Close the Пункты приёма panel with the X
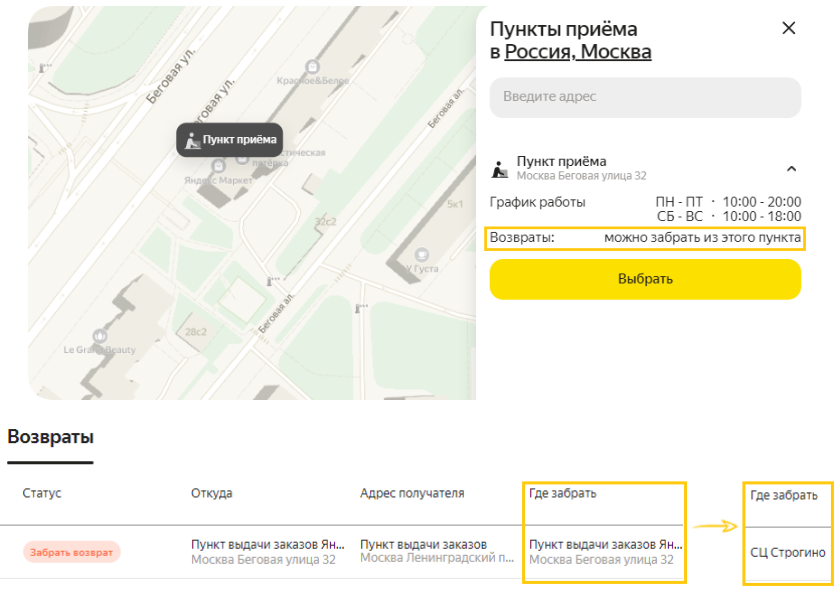840x593 pixels. coord(789,28)
